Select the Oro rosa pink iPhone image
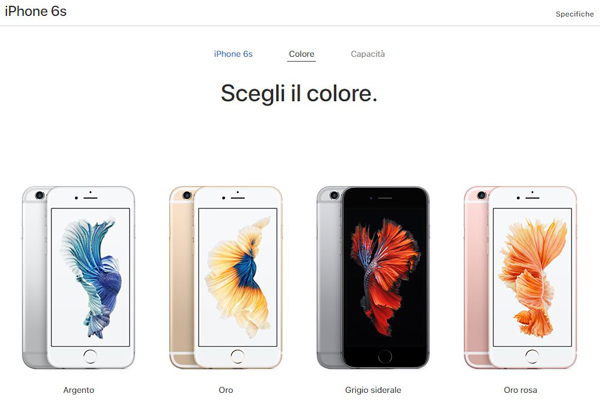Viewport: 600px width, 401px height. [520, 277]
